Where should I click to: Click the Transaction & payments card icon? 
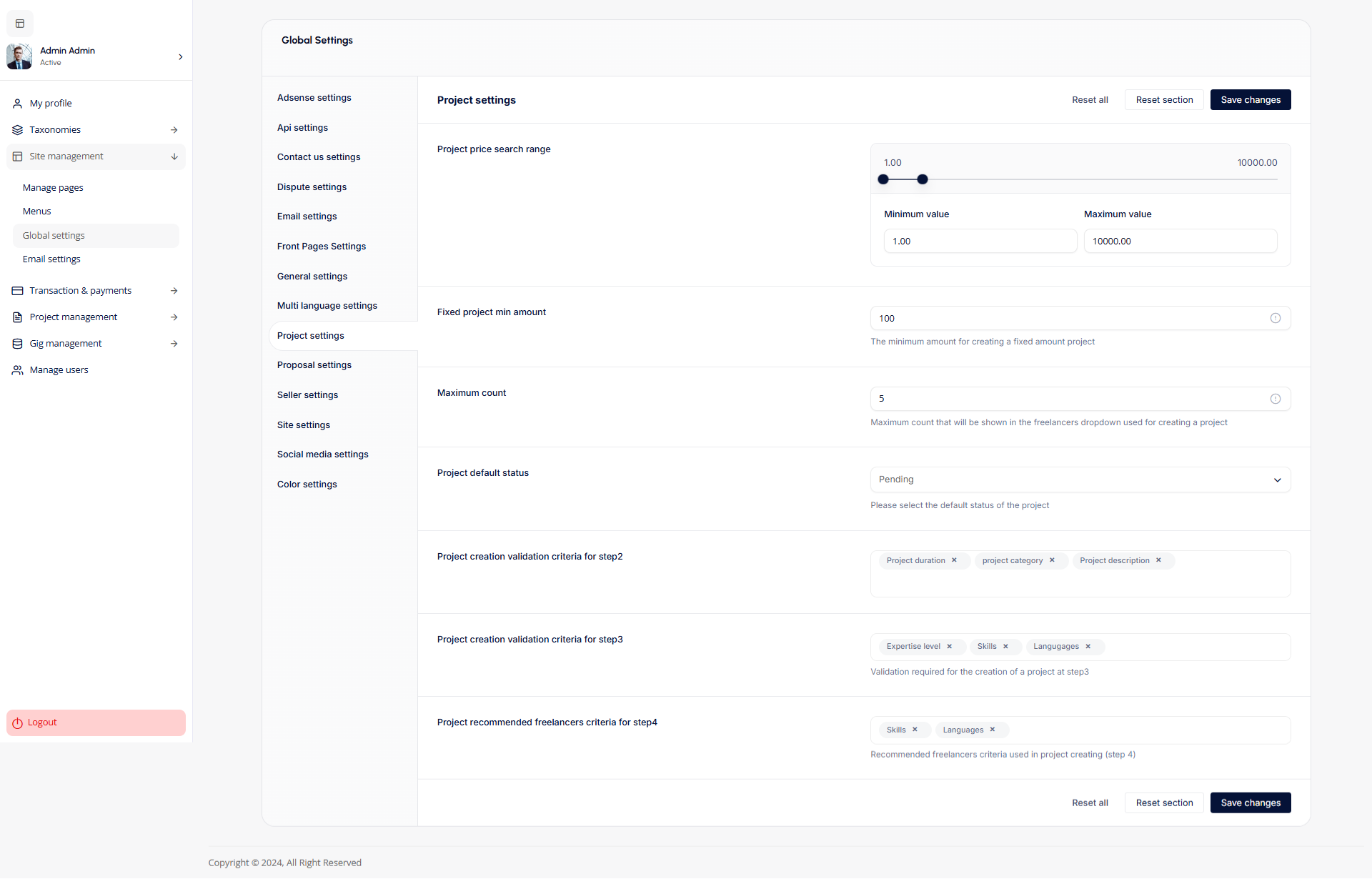tap(17, 291)
